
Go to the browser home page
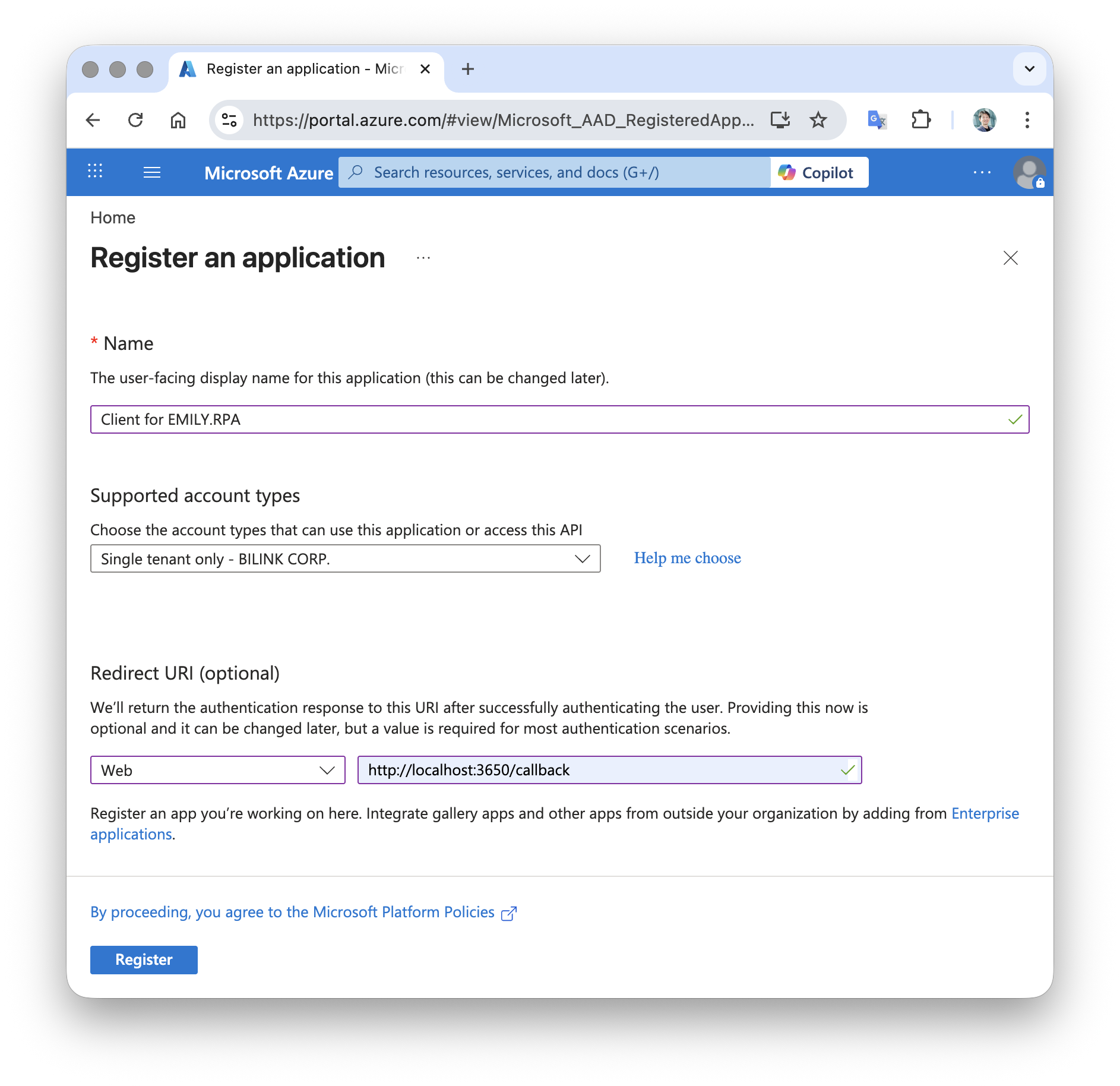click(178, 120)
